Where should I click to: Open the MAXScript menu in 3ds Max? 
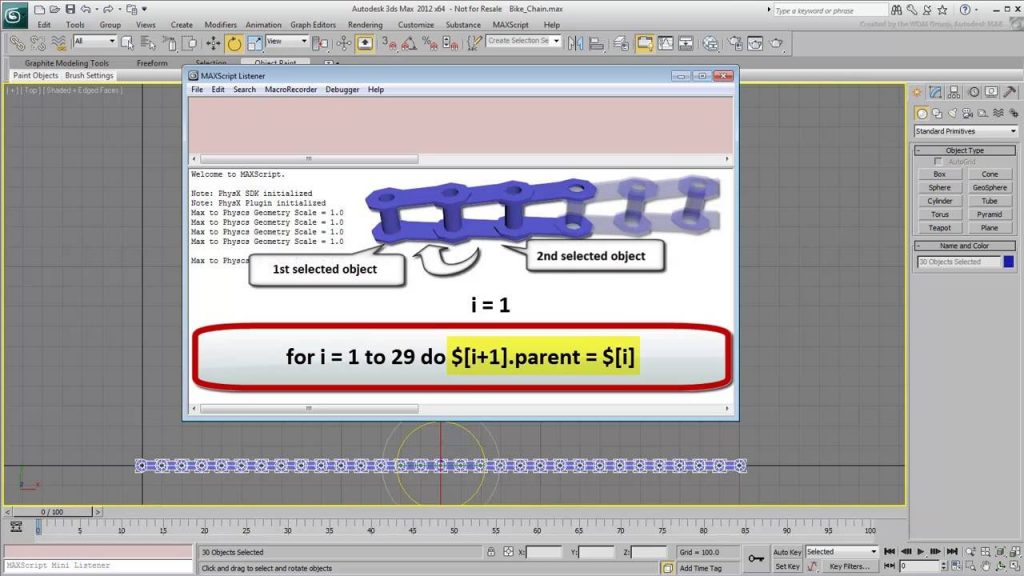coord(511,24)
